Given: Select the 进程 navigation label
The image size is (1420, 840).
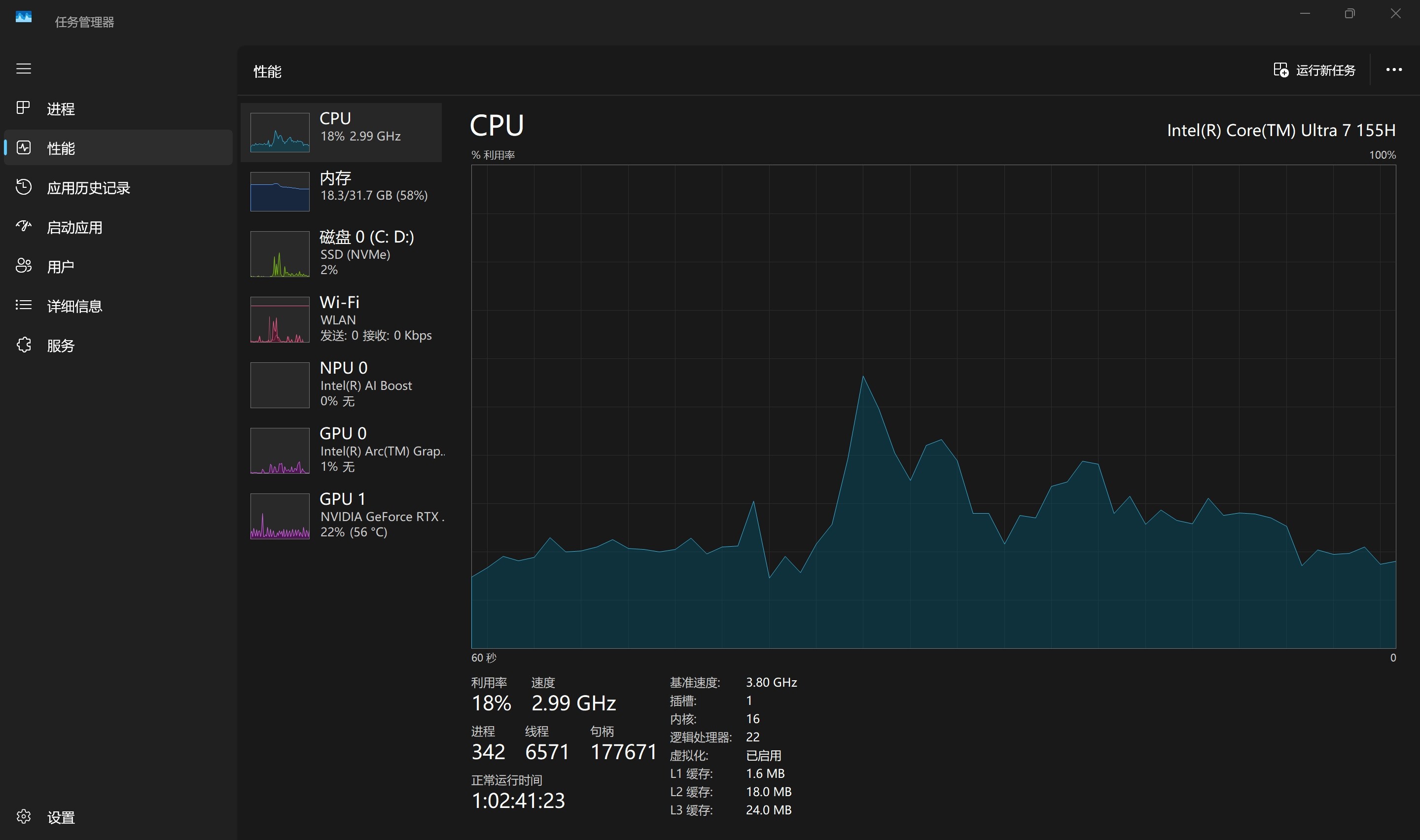Looking at the screenshot, I should (61, 108).
